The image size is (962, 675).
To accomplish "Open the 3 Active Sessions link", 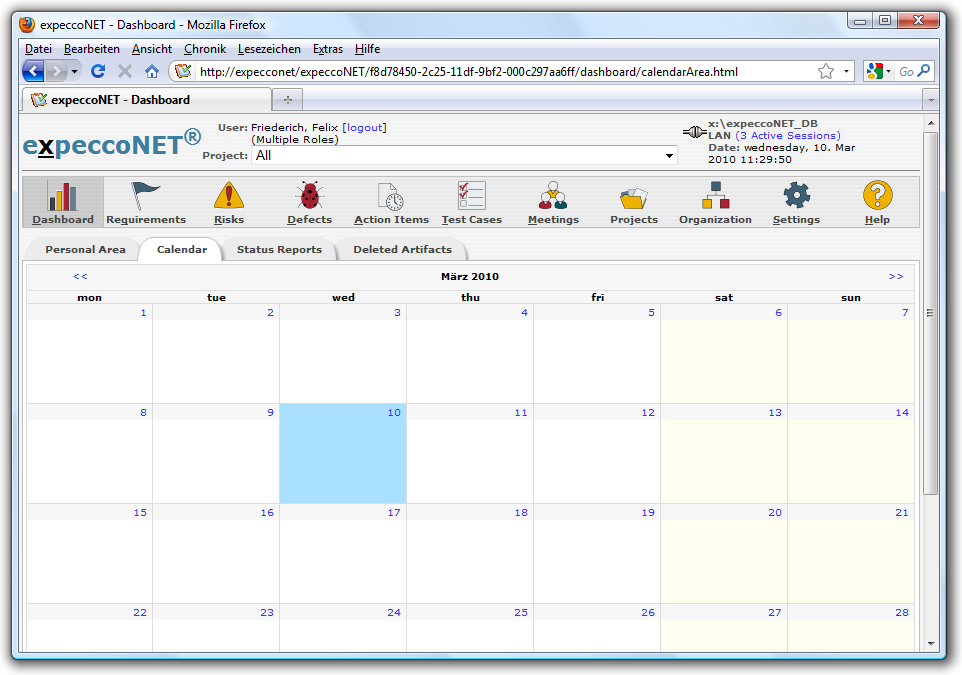I will click(x=788, y=136).
